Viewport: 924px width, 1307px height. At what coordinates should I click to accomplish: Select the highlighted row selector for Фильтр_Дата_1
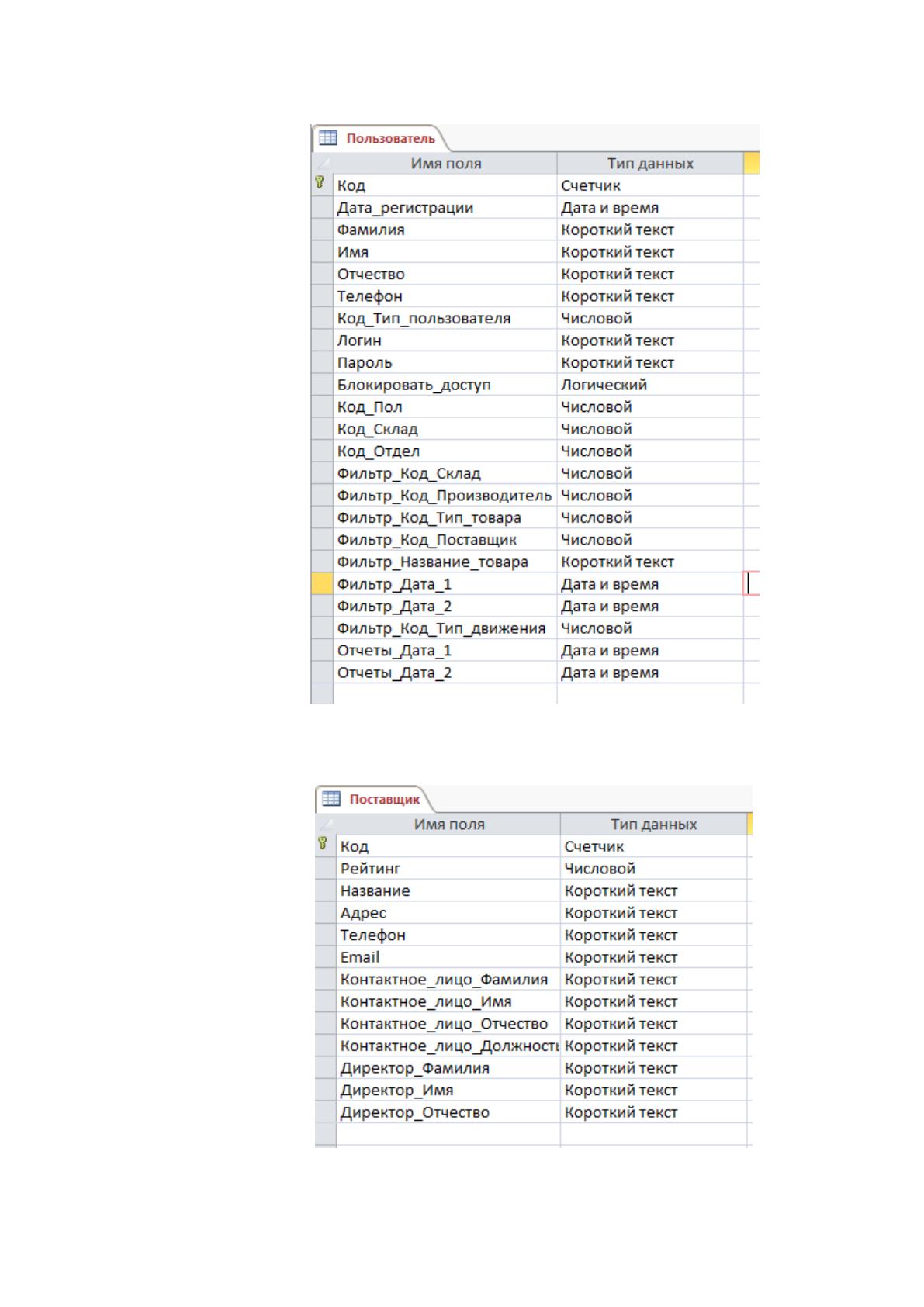(x=322, y=584)
